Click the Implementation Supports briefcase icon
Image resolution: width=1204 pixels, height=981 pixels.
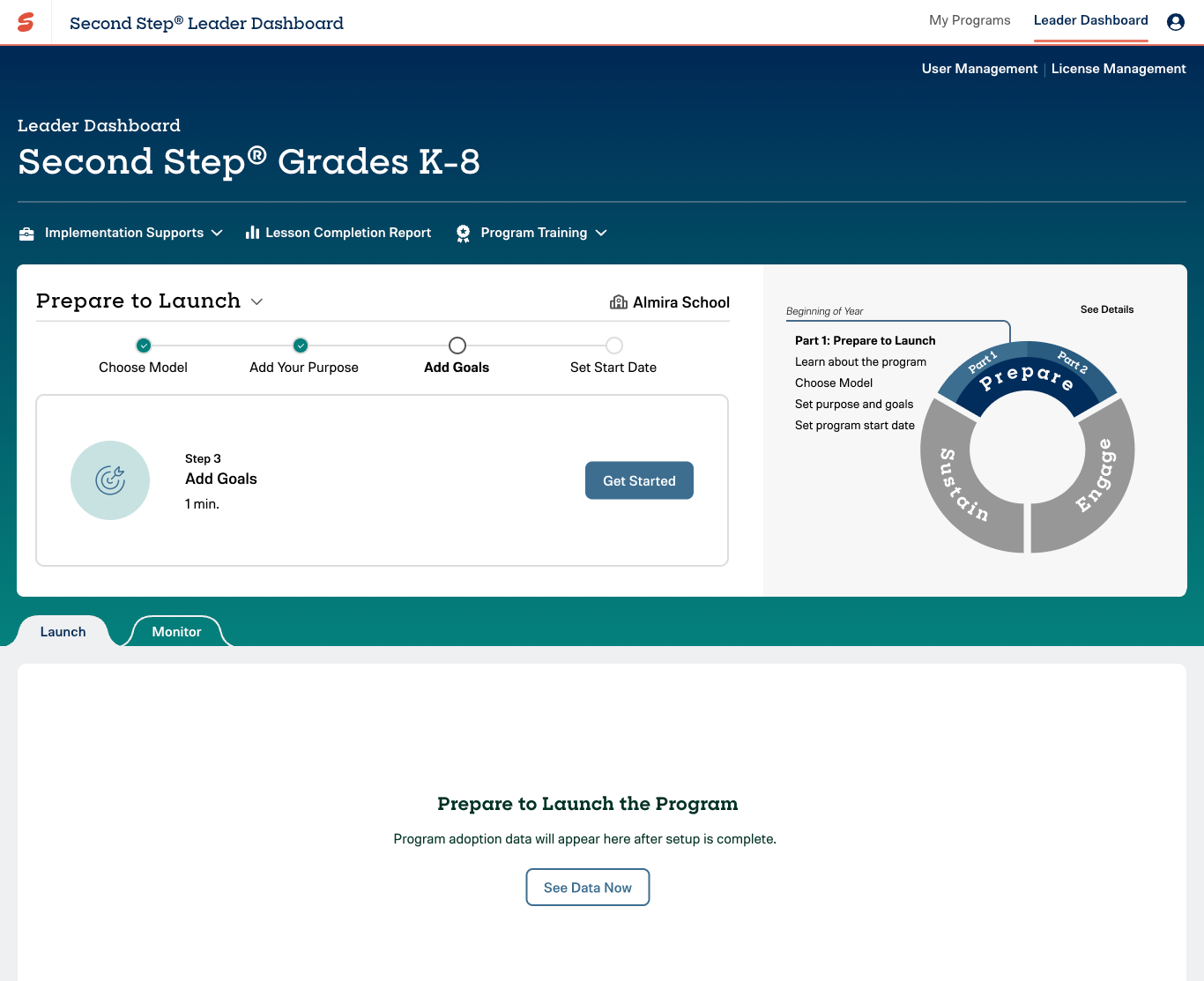point(26,234)
